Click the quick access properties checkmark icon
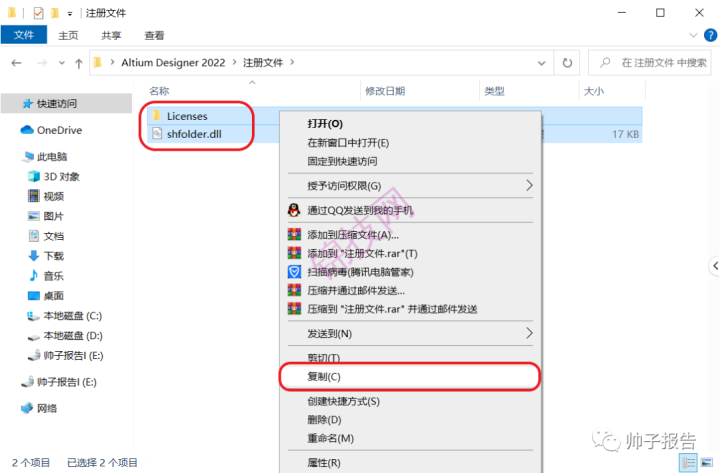This screenshot has height=473, width=720. (39, 13)
